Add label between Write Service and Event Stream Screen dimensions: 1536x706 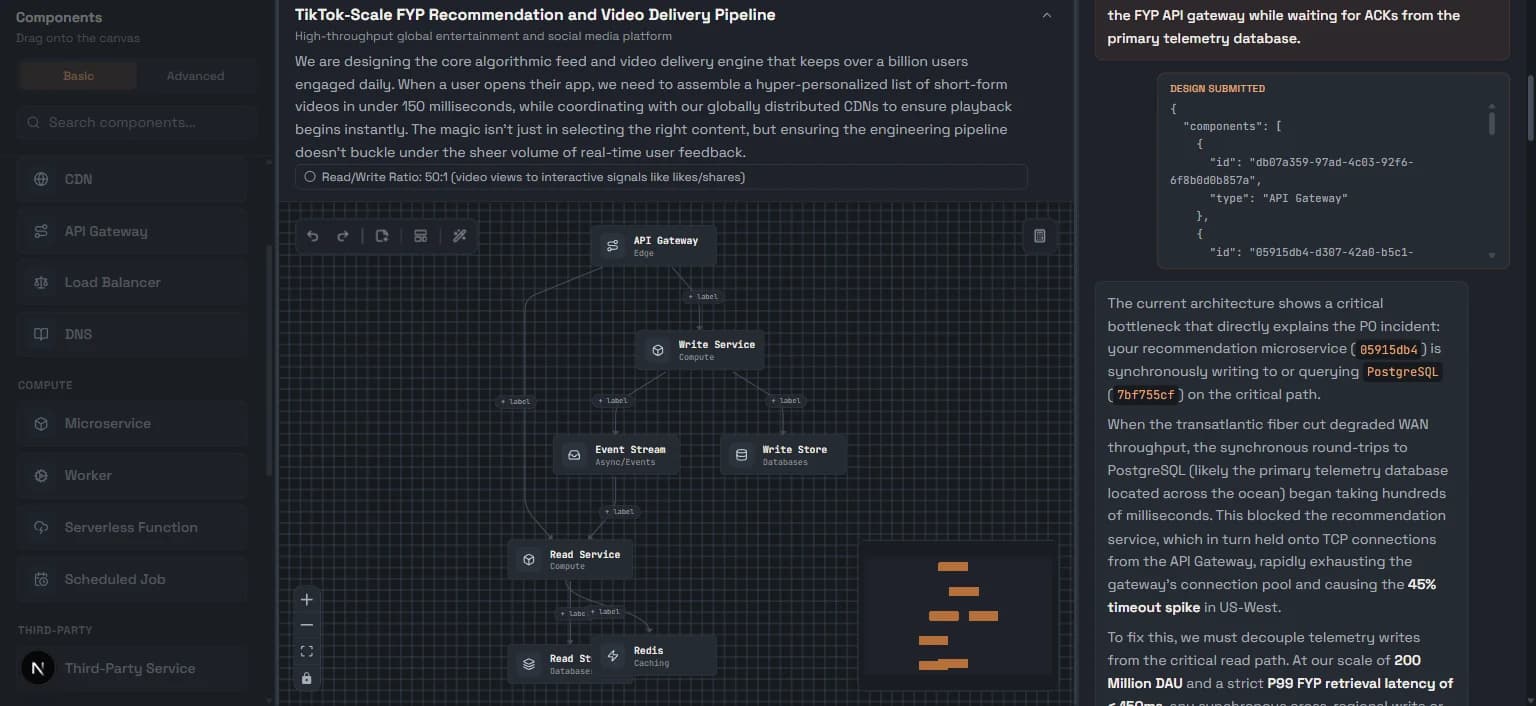pos(613,400)
